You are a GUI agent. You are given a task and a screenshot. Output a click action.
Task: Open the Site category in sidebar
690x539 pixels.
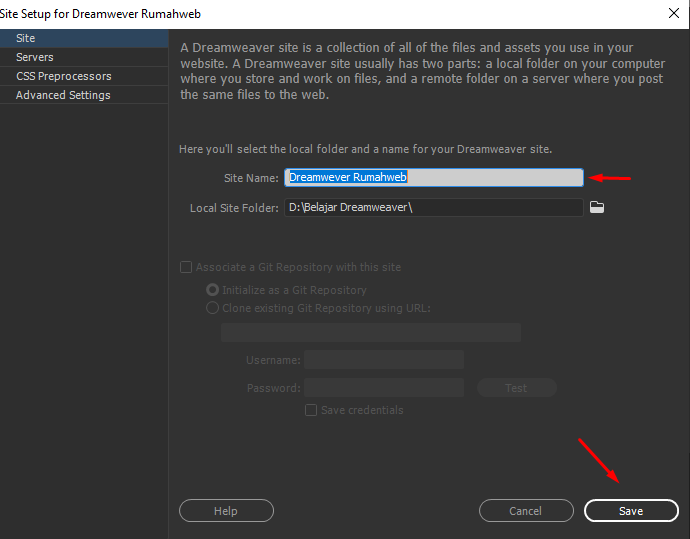(84, 38)
